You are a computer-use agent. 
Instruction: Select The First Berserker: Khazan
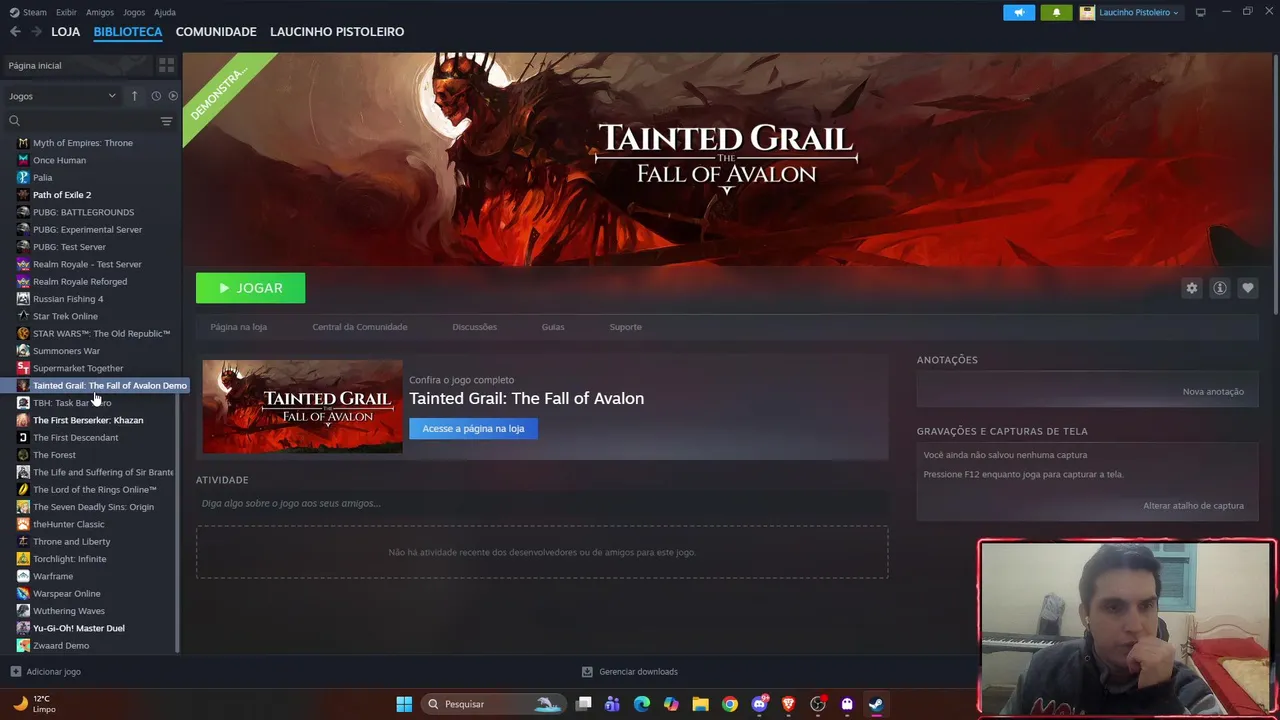pyautogui.click(x=89, y=420)
